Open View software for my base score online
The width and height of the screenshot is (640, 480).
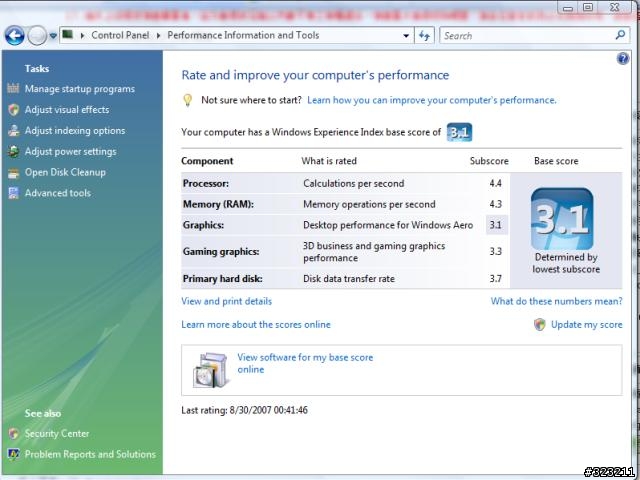coord(305,363)
